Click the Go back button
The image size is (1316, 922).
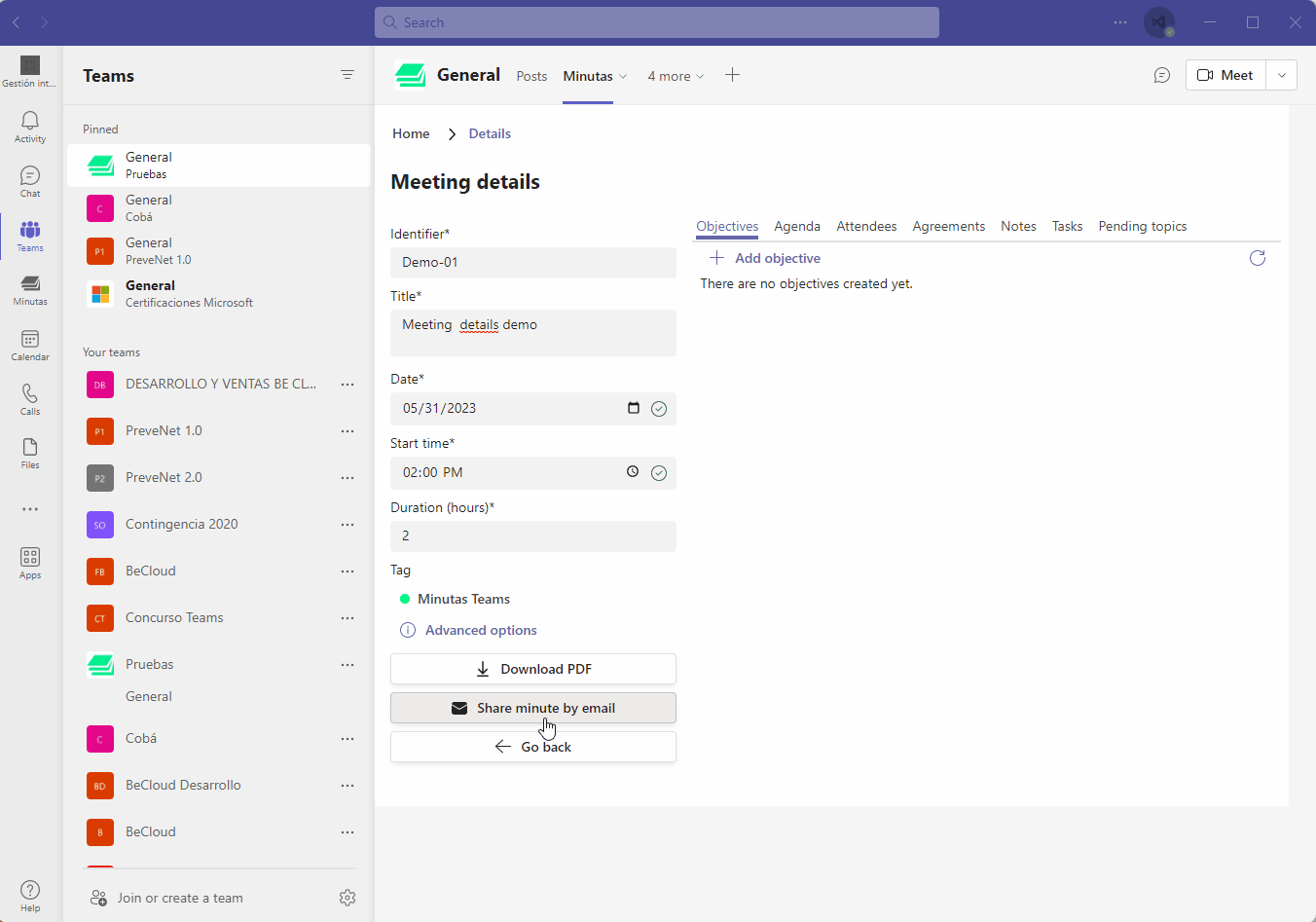pos(533,747)
